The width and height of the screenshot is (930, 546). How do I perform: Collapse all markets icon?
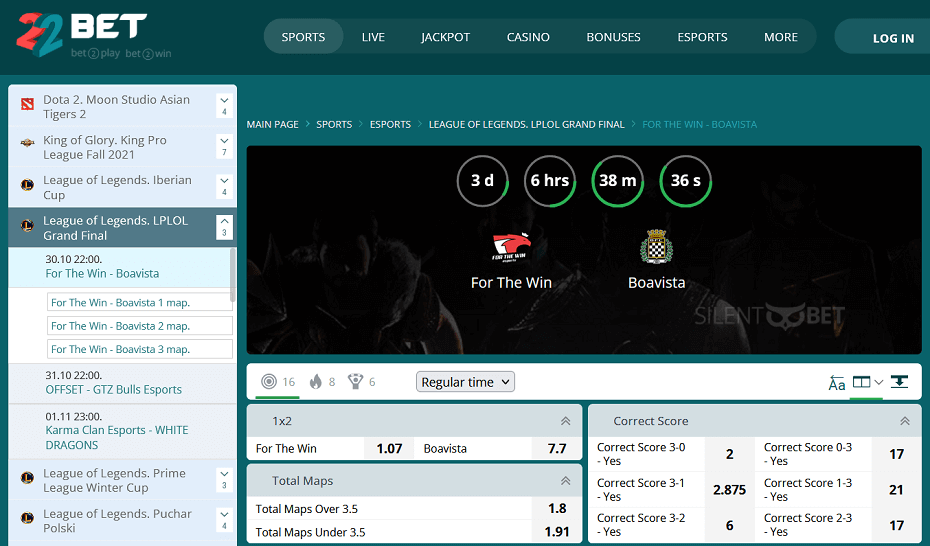click(899, 382)
